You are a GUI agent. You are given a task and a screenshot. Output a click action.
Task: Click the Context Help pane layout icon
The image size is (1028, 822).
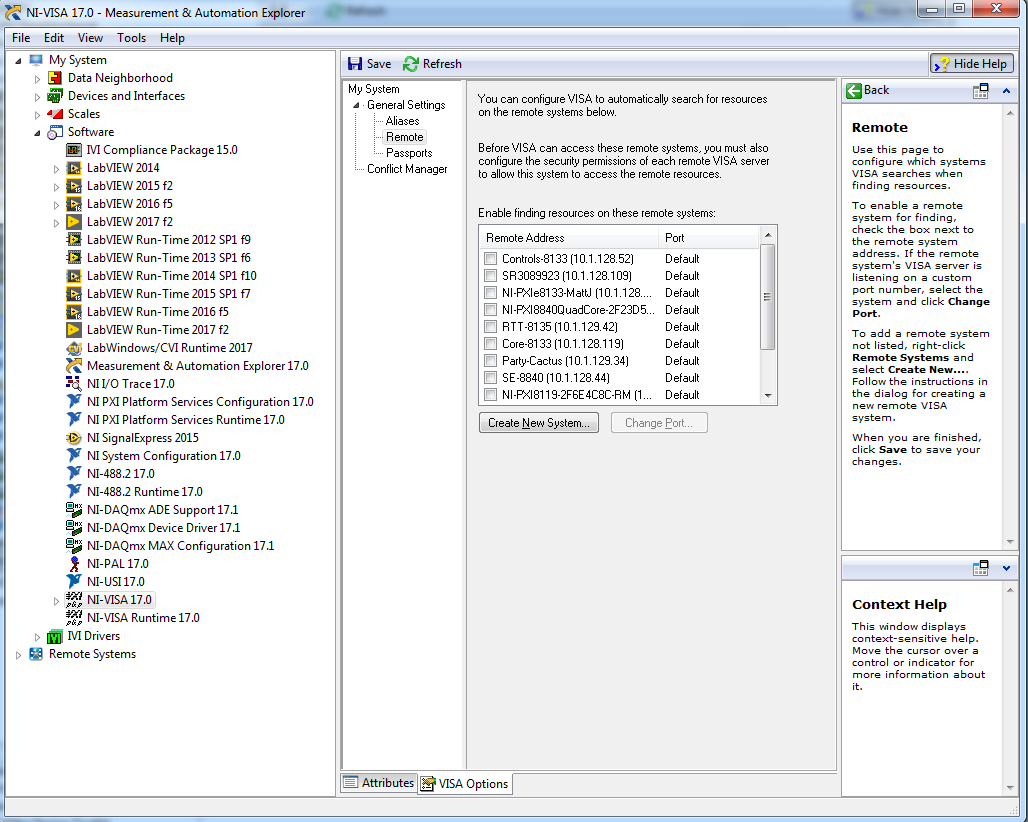click(x=981, y=568)
